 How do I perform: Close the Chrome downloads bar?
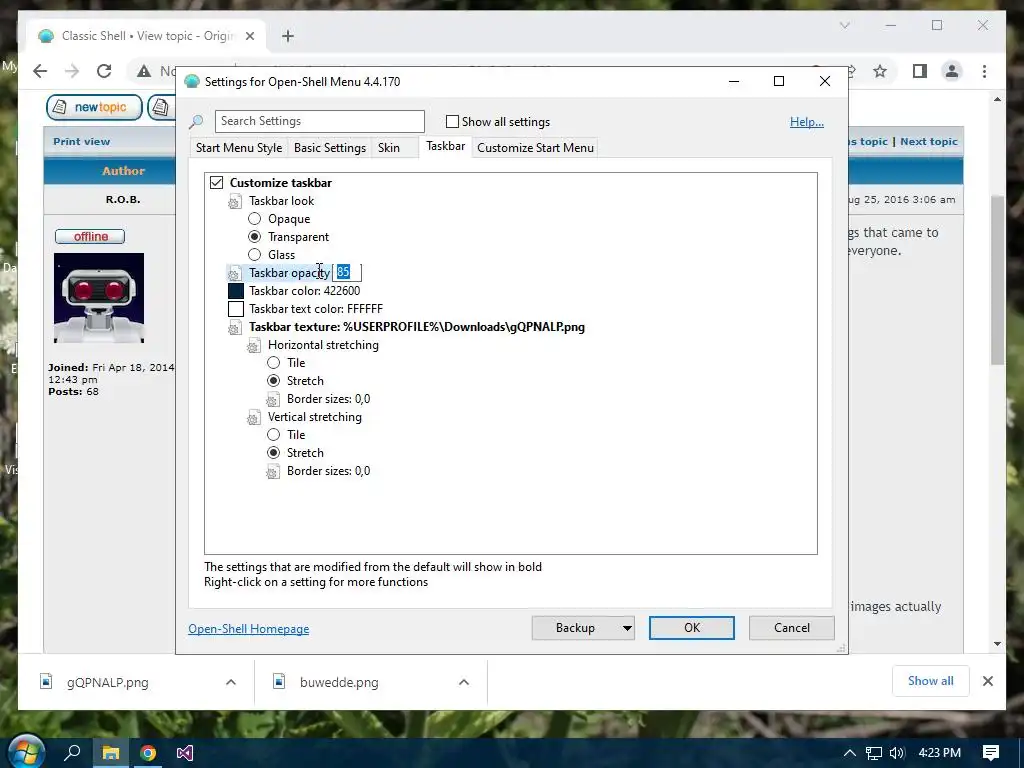click(x=987, y=681)
